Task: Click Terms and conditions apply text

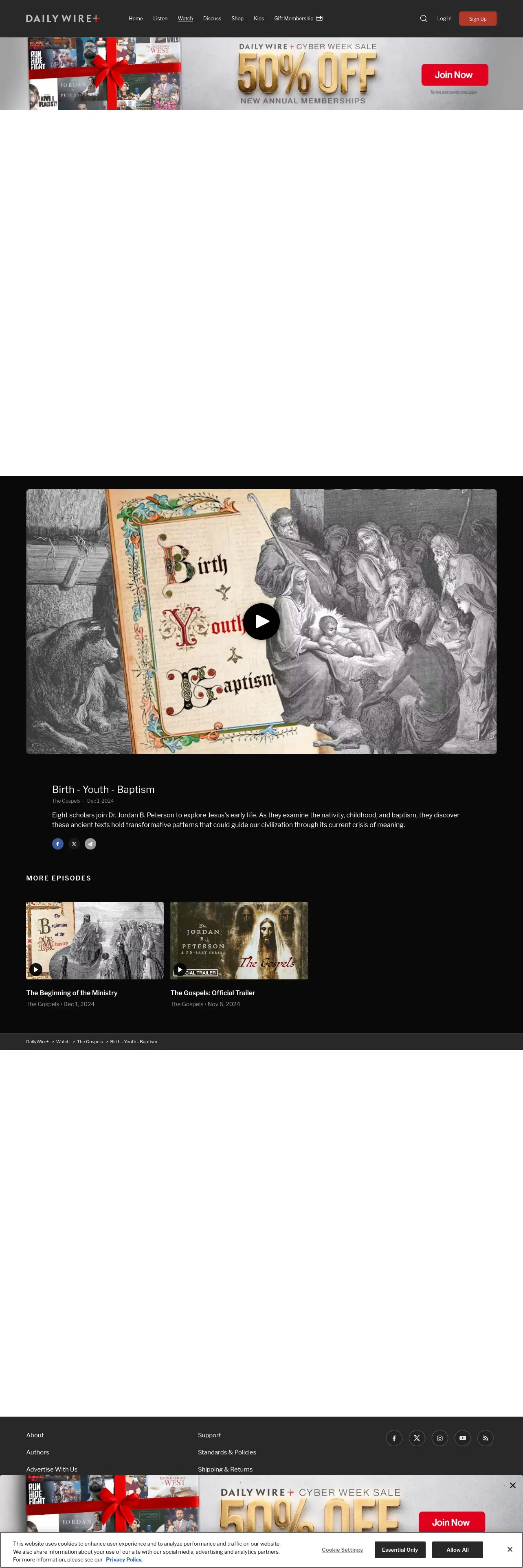Action: point(454,92)
